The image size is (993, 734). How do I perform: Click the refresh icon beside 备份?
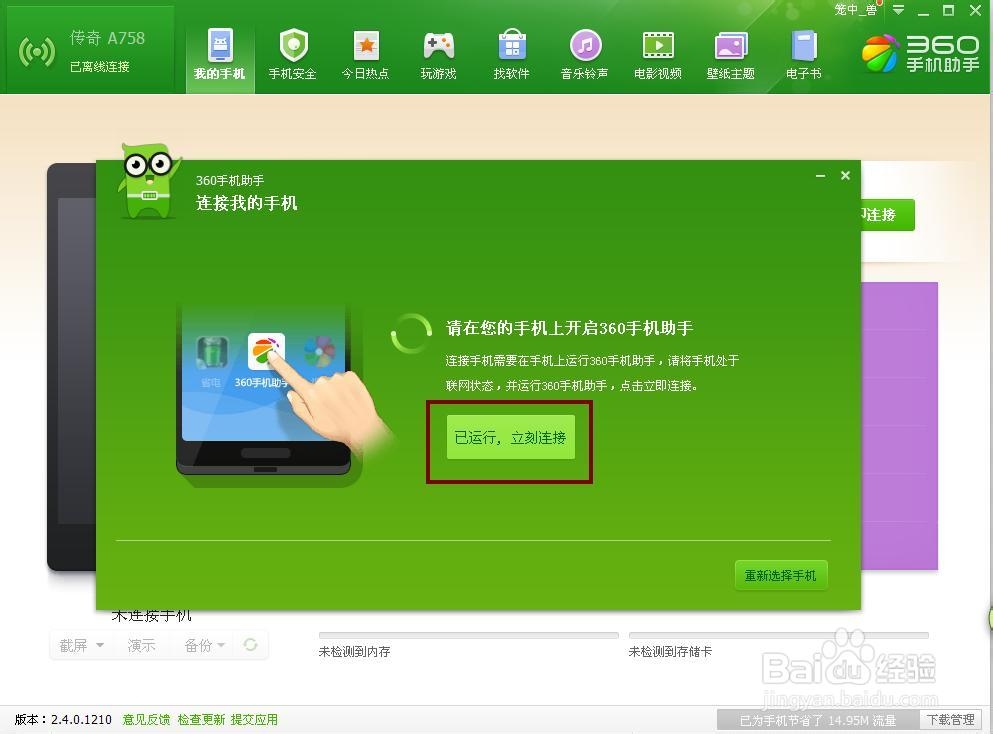(250, 645)
